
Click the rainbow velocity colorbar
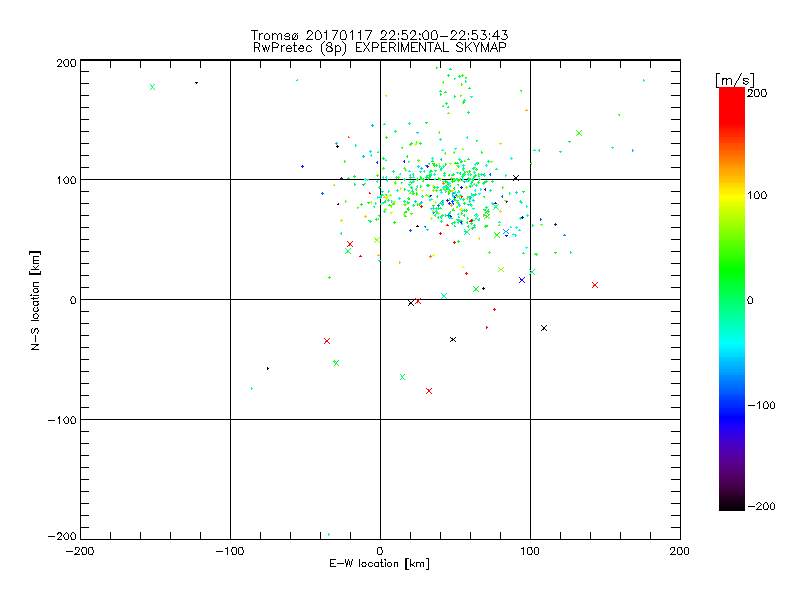[x=732, y=299]
